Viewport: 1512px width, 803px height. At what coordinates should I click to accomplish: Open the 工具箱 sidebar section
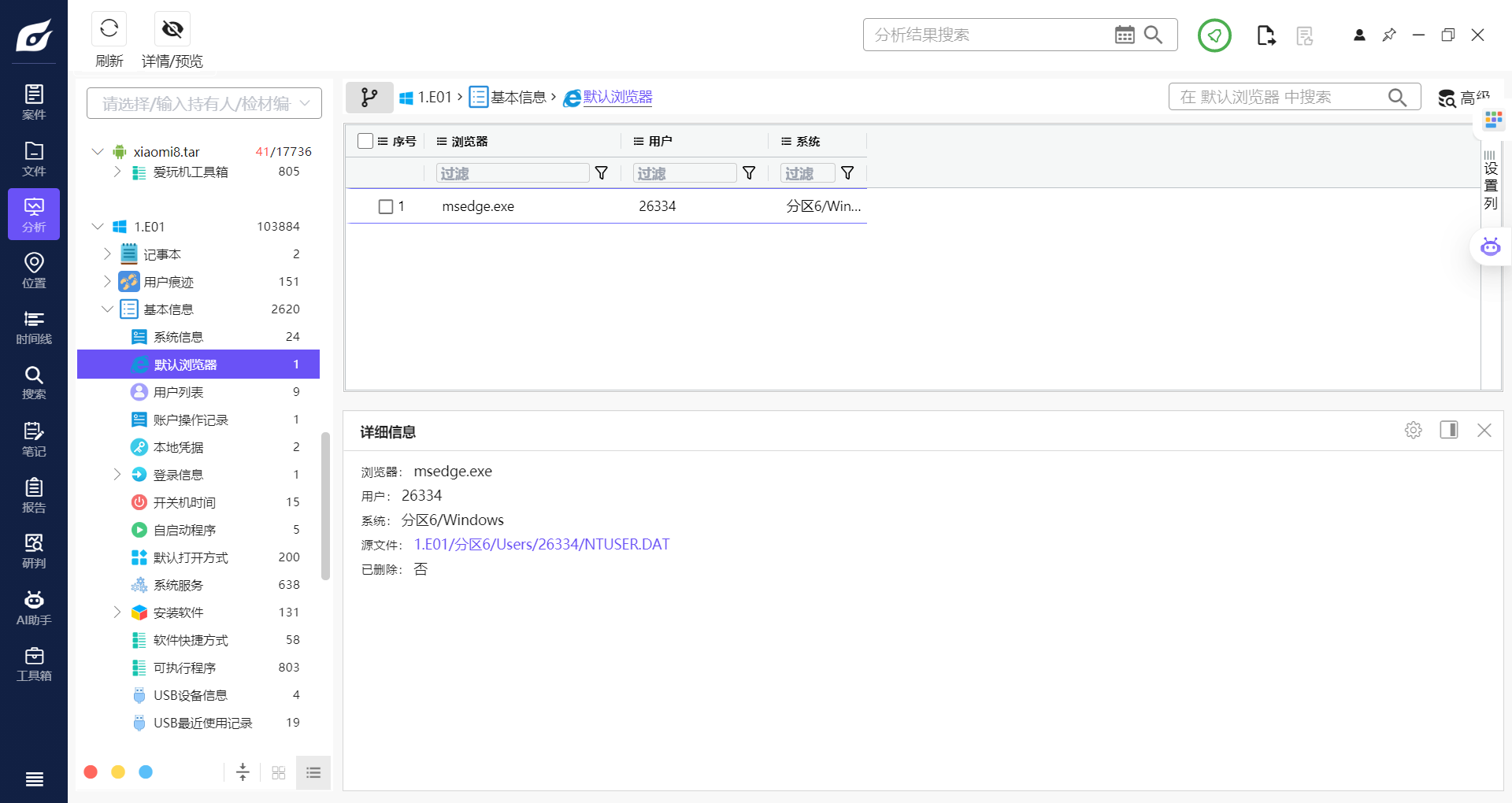tap(34, 664)
